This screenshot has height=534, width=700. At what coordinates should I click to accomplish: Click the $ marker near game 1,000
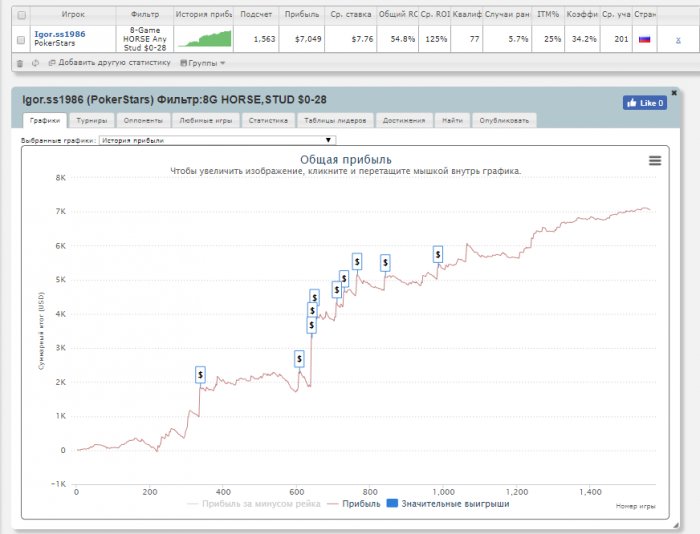point(438,254)
